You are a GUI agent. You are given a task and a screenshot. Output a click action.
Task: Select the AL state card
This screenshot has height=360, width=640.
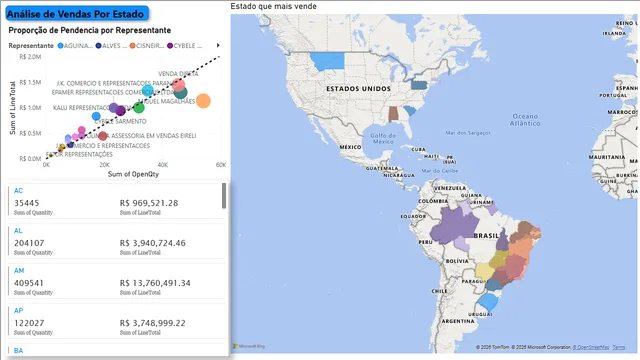[116, 242]
